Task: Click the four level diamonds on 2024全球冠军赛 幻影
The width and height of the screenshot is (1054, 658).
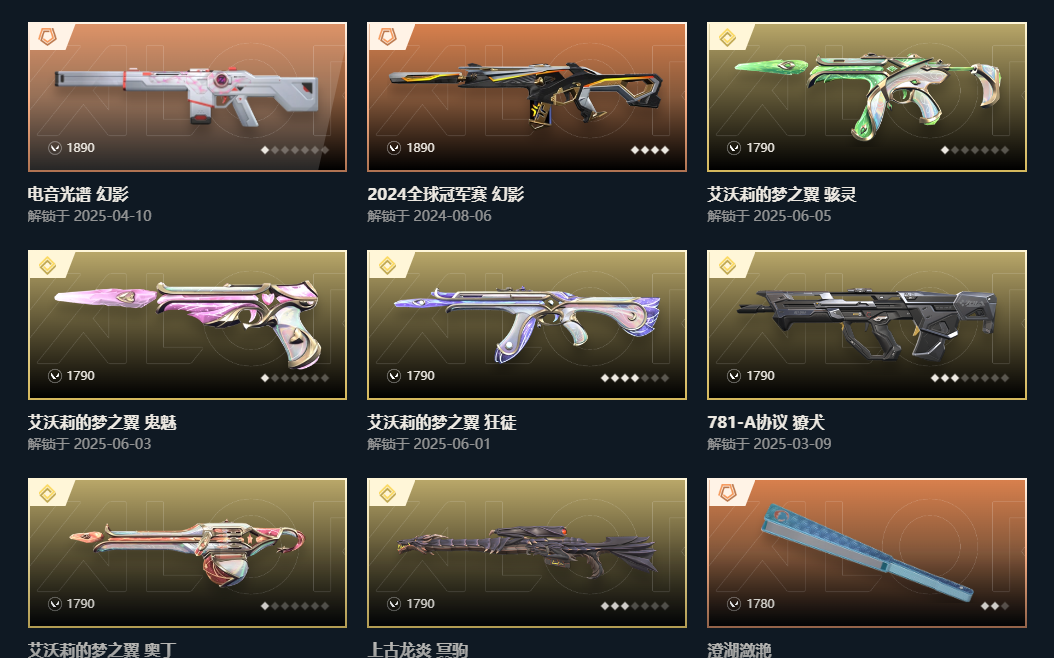Action: pos(649,151)
